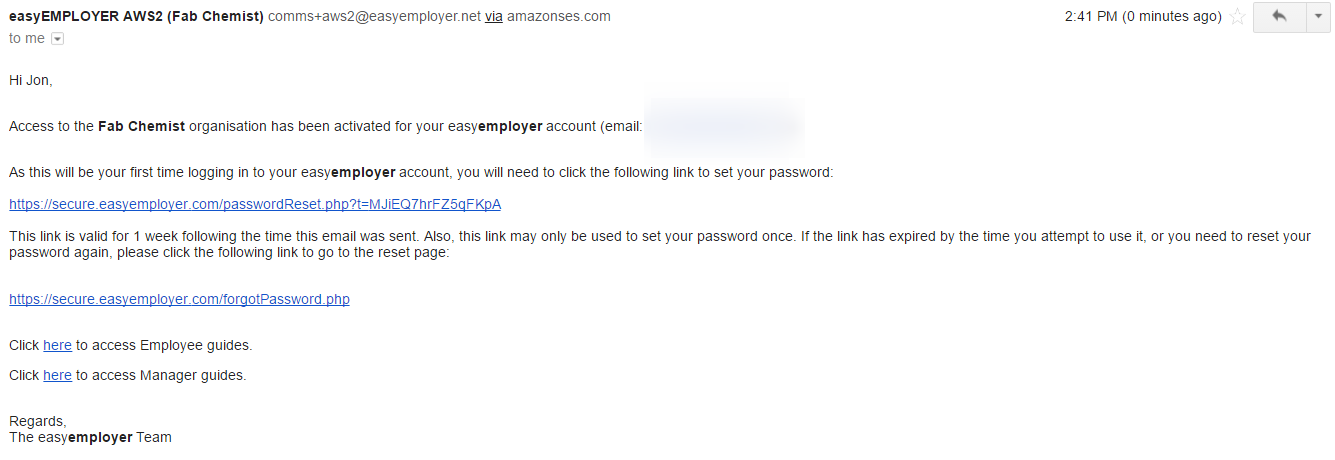This screenshot has width=1335, height=460.
Task: Open the More options arrow beside Reply
Action: [x=1318, y=17]
